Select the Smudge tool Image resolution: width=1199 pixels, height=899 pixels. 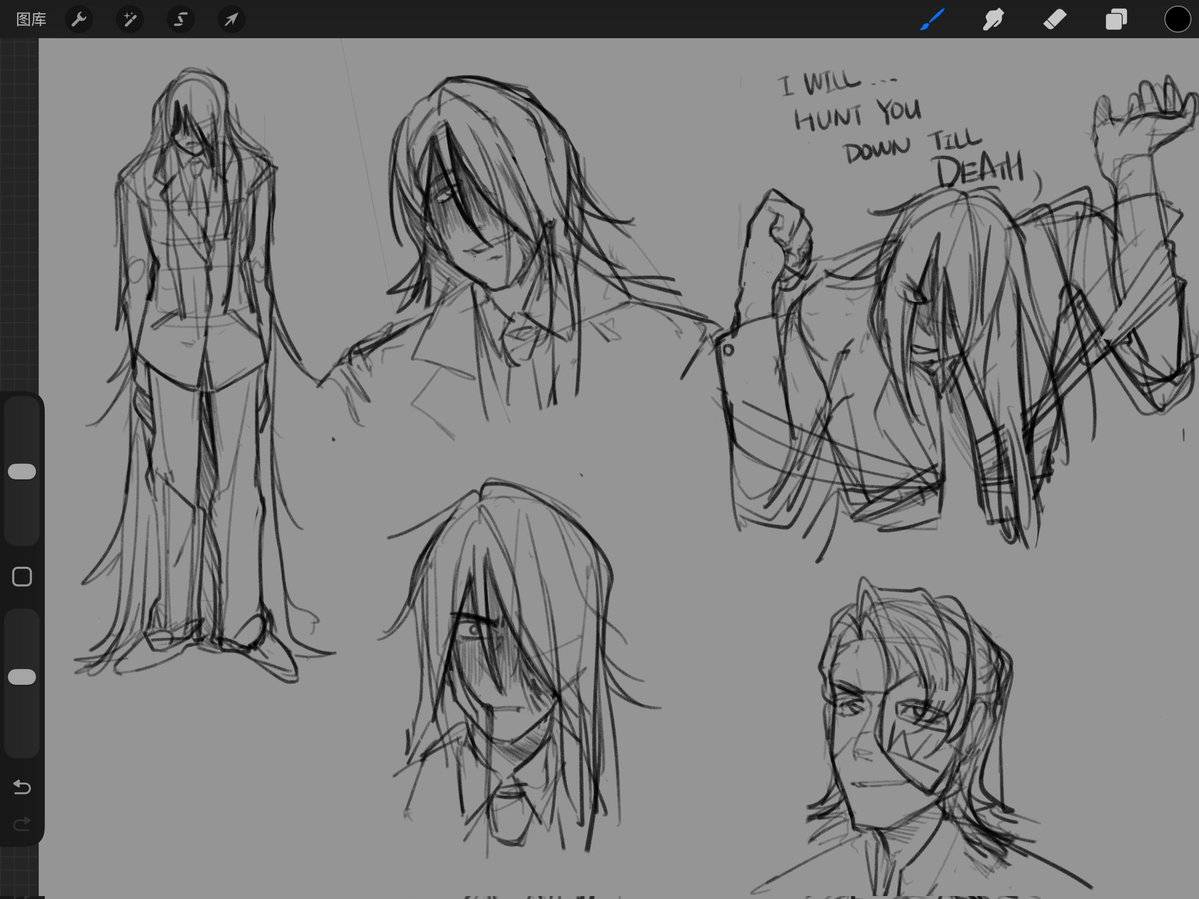[993, 19]
